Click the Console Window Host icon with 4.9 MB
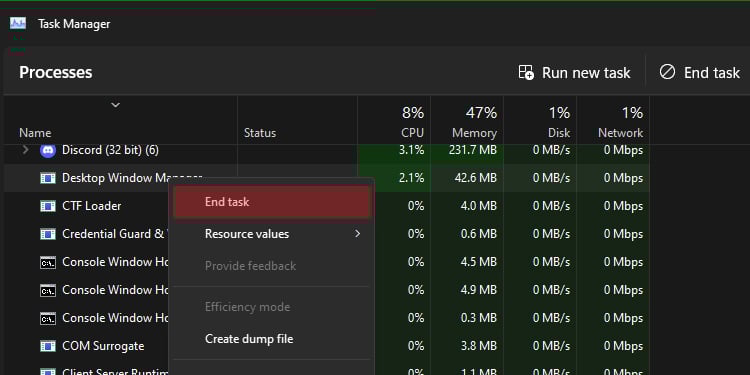Viewport: 750px width, 375px height. point(47,290)
